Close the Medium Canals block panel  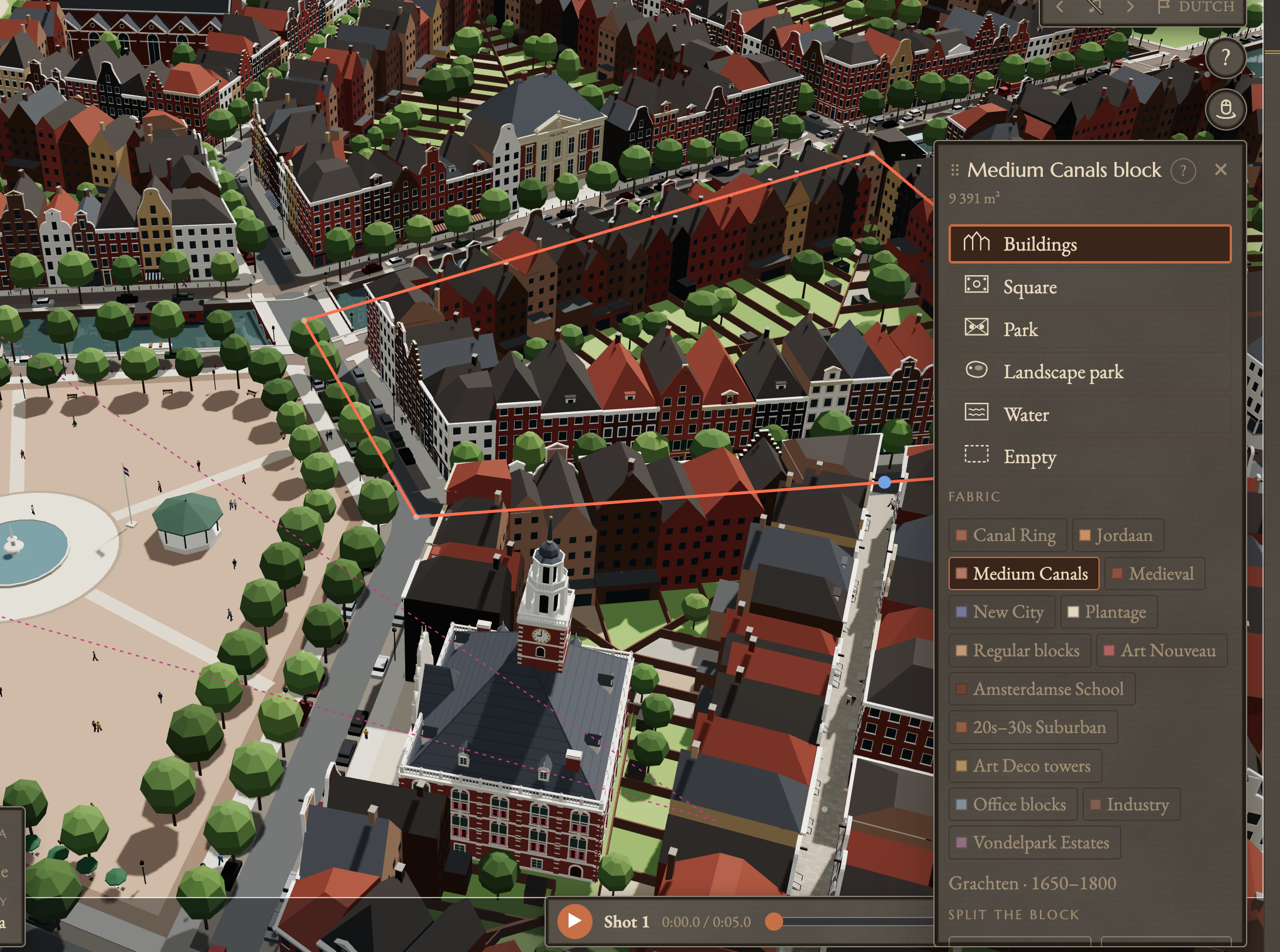point(1221,170)
